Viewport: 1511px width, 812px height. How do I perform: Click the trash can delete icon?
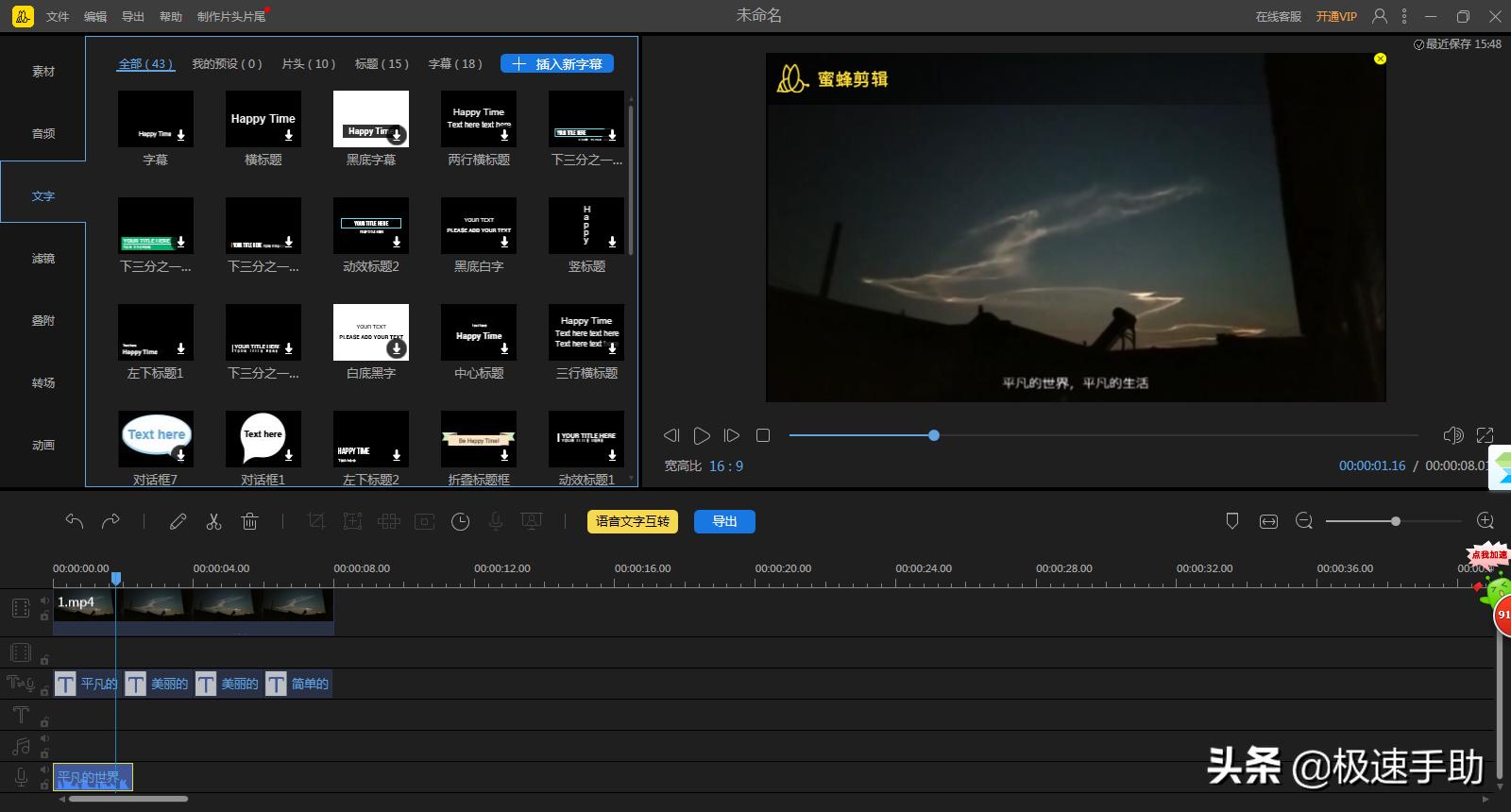coord(250,521)
